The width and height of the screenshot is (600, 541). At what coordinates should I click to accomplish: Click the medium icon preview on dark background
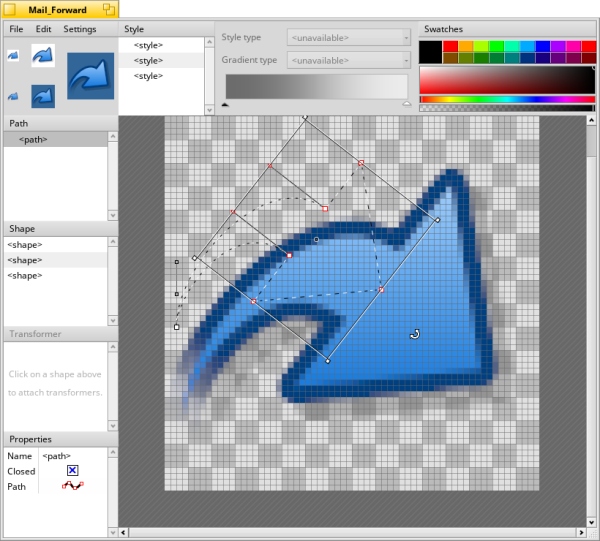(x=42, y=97)
